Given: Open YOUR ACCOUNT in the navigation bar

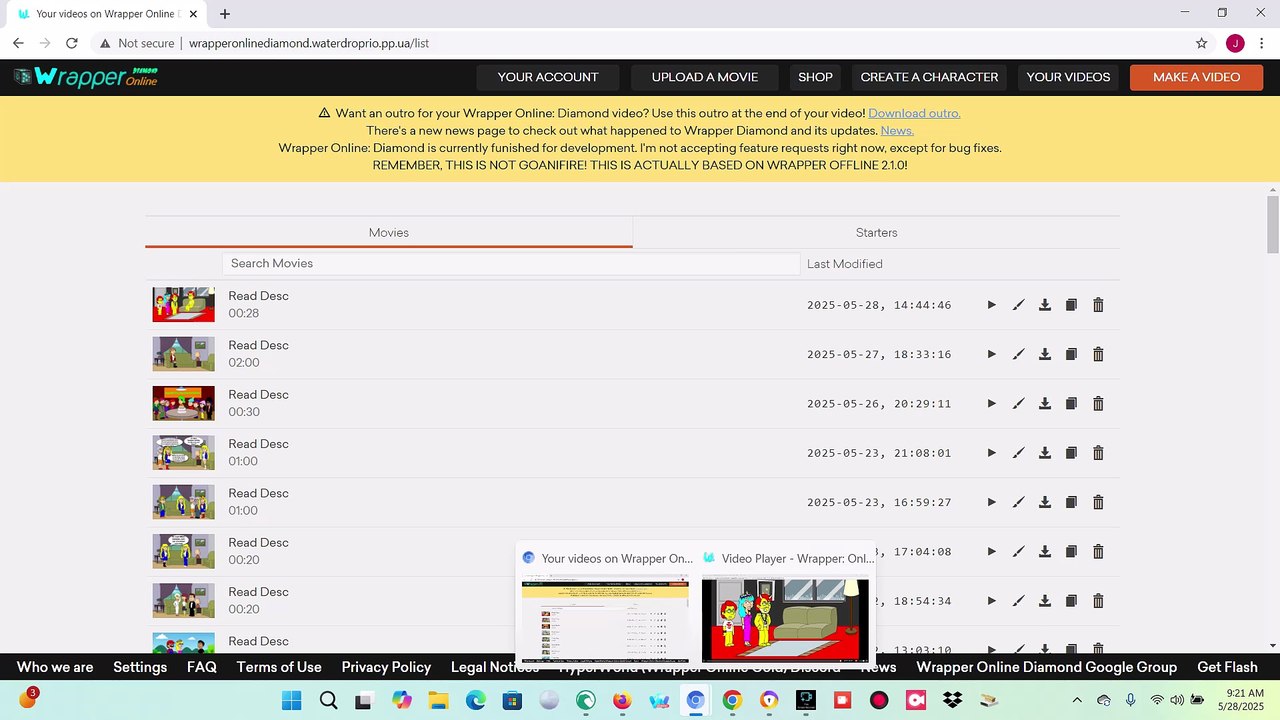Looking at the screenshot, I should pyautogui.click(x=548, y=77).
